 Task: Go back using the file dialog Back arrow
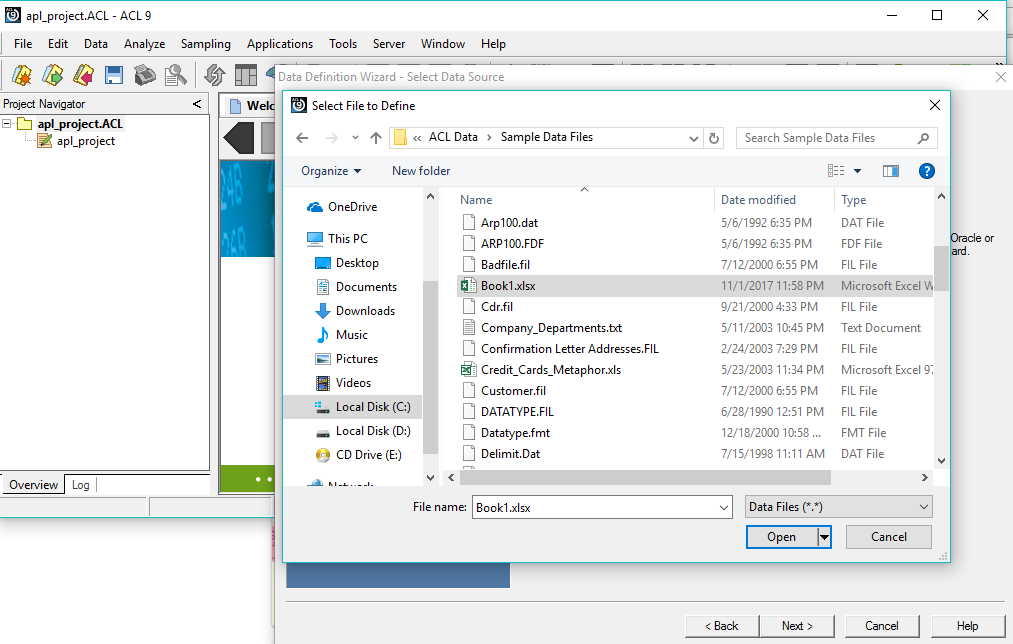pos(302,138)
